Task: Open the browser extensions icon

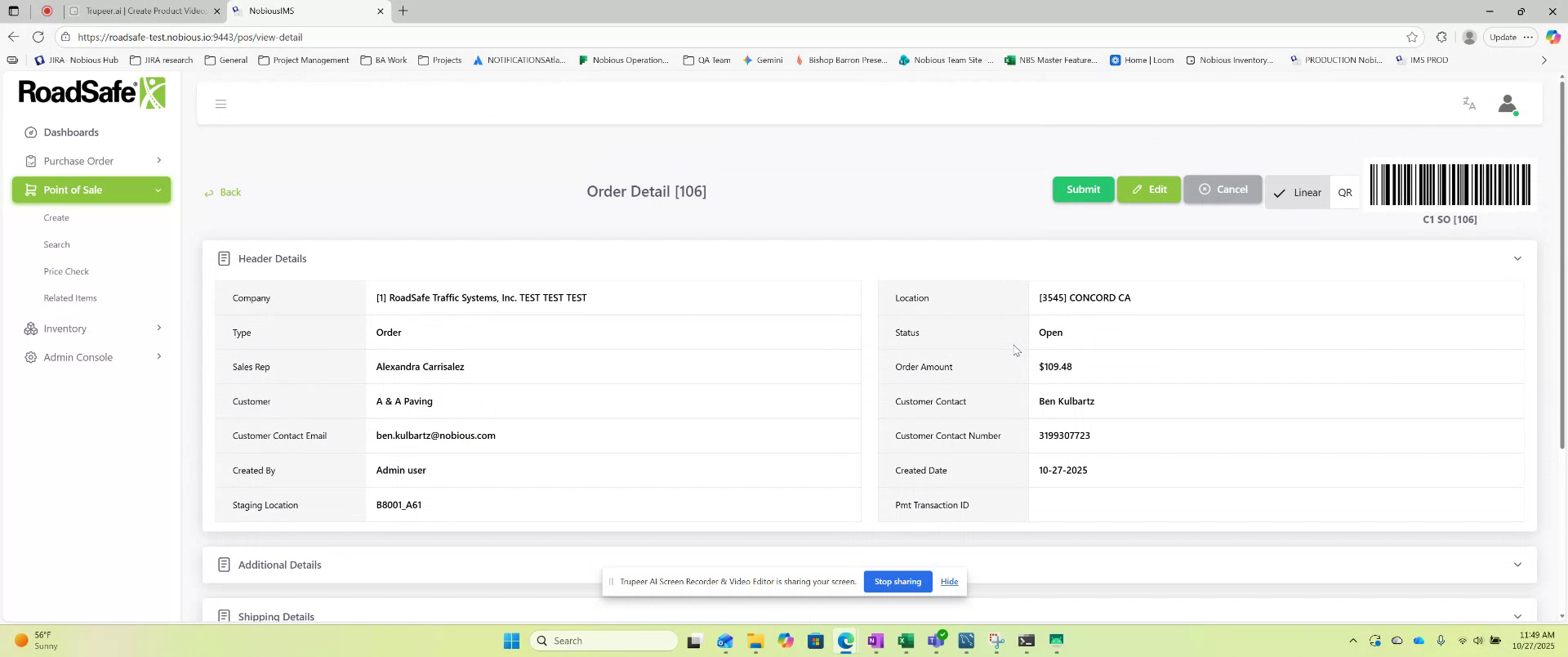Action: (x=1441, y=37)
